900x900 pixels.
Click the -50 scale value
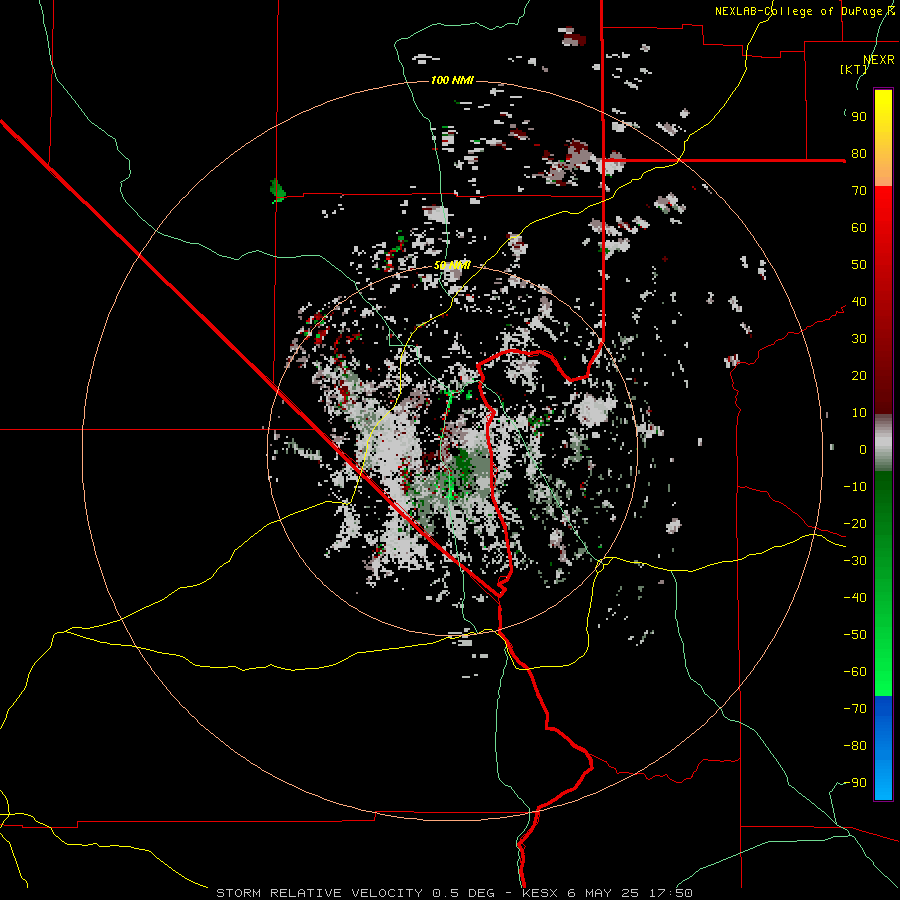855,635
